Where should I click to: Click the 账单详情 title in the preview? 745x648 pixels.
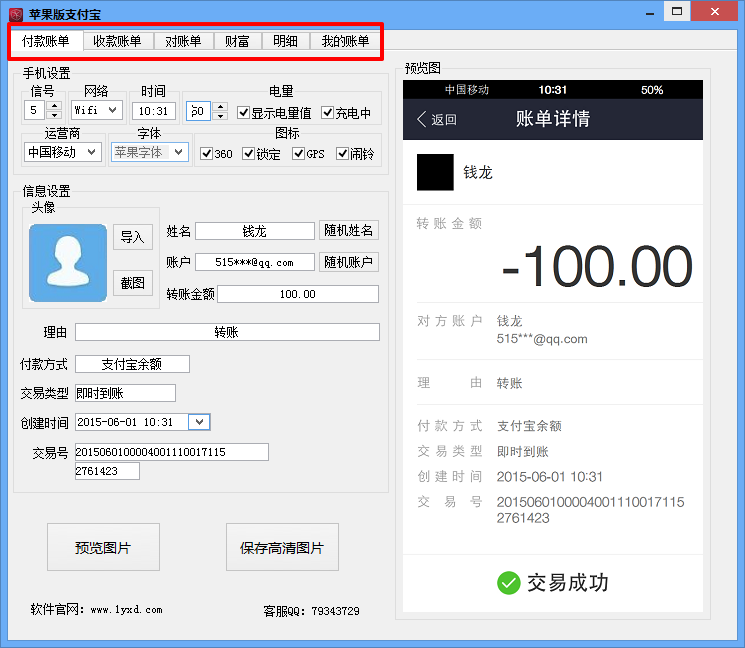[x=553, y=118]
